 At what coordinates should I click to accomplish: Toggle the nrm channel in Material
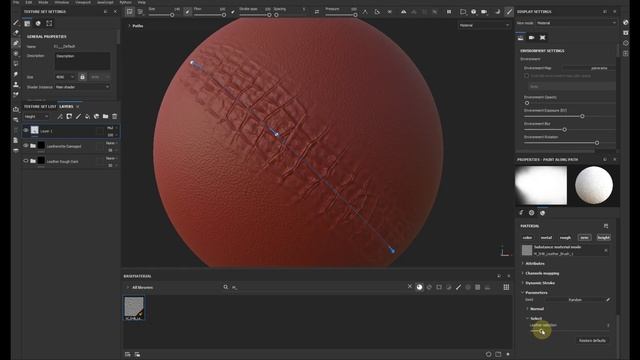tap(584, 237)
